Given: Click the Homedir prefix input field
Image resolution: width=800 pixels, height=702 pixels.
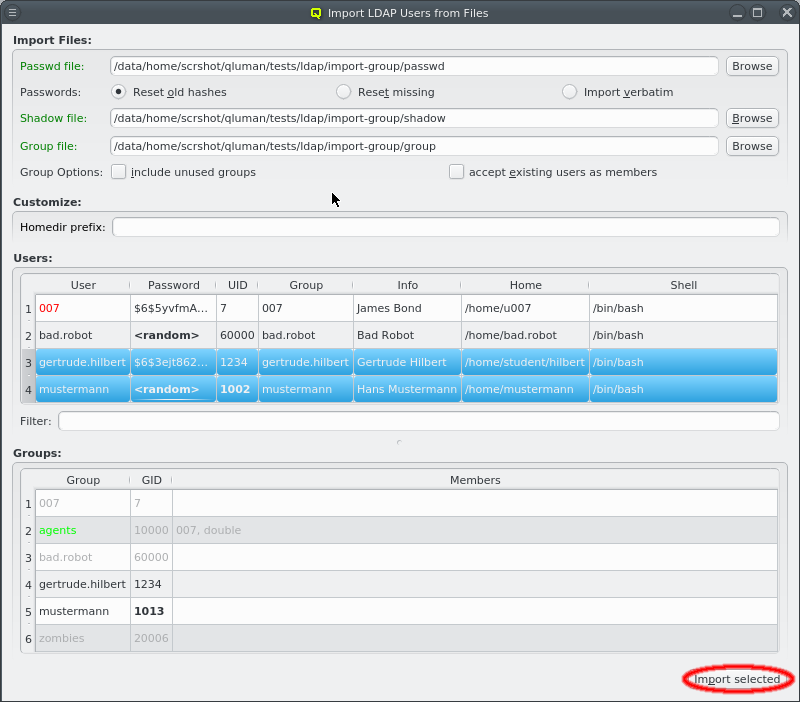Looking at the screenshot, I should [x=445, y=227].
